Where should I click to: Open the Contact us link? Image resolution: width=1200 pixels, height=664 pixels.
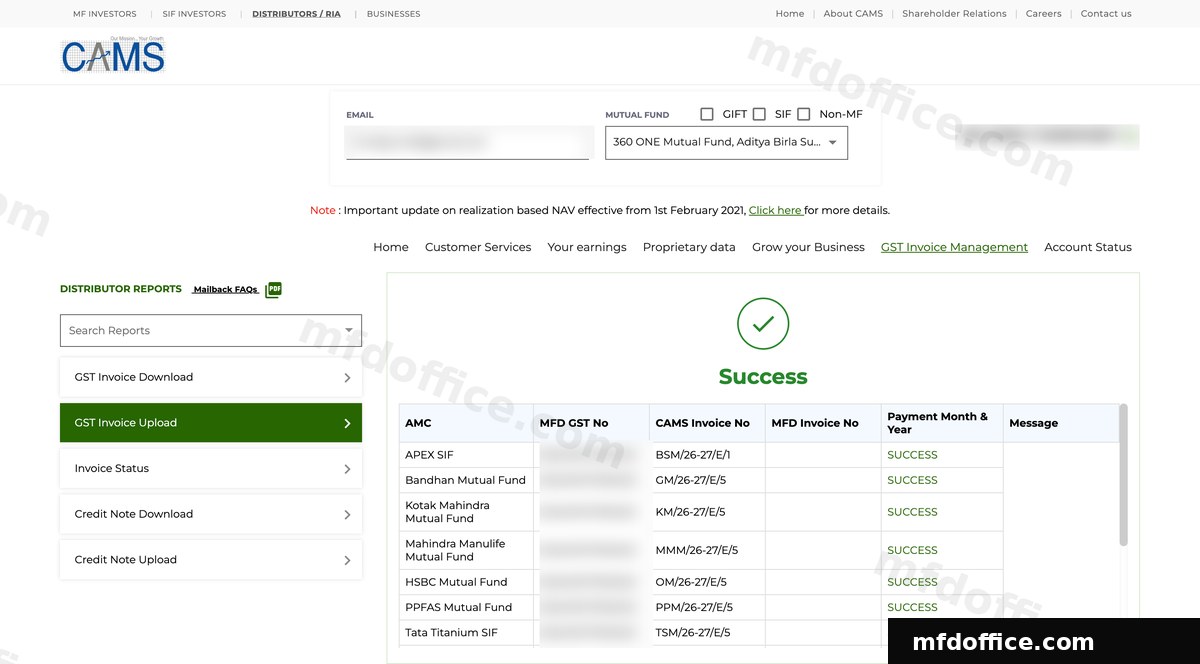pyautogui.click(x=1106, y=14)
